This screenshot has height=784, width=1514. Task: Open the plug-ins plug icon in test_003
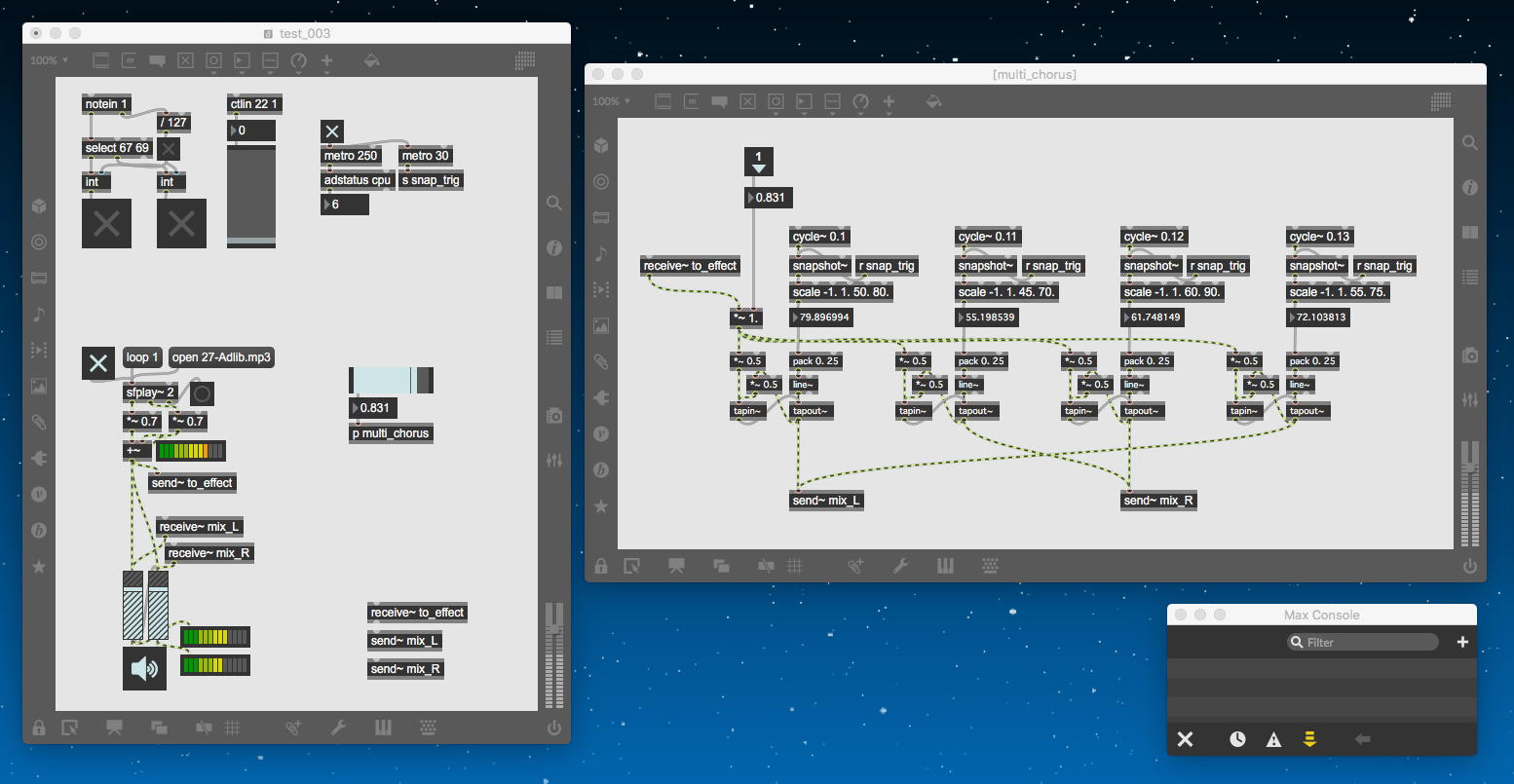pos(39,458)
